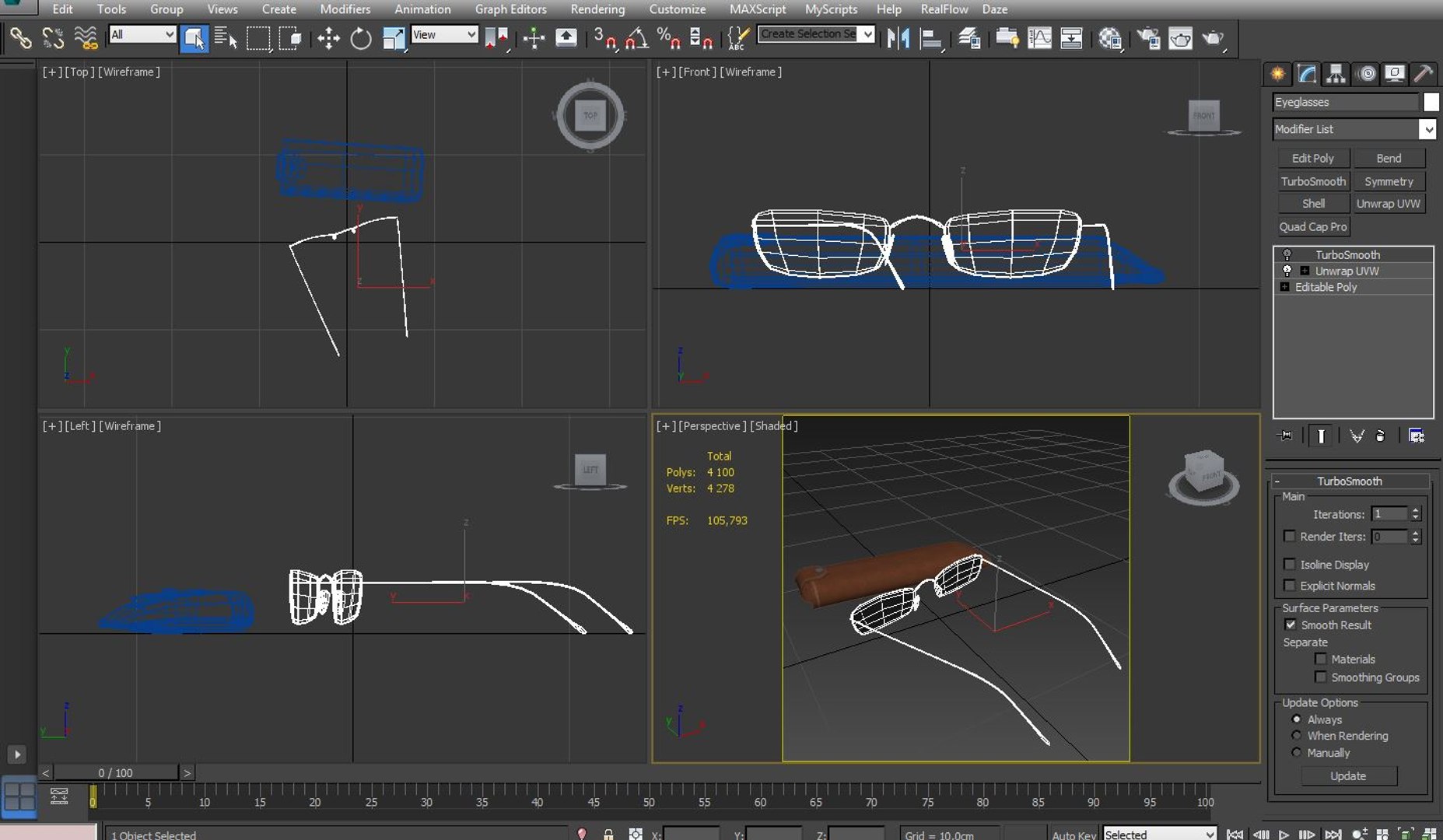This screenshot has width=1443, height=840.
Task: Click the Edit Poly modifier button
Action: 1313,158
